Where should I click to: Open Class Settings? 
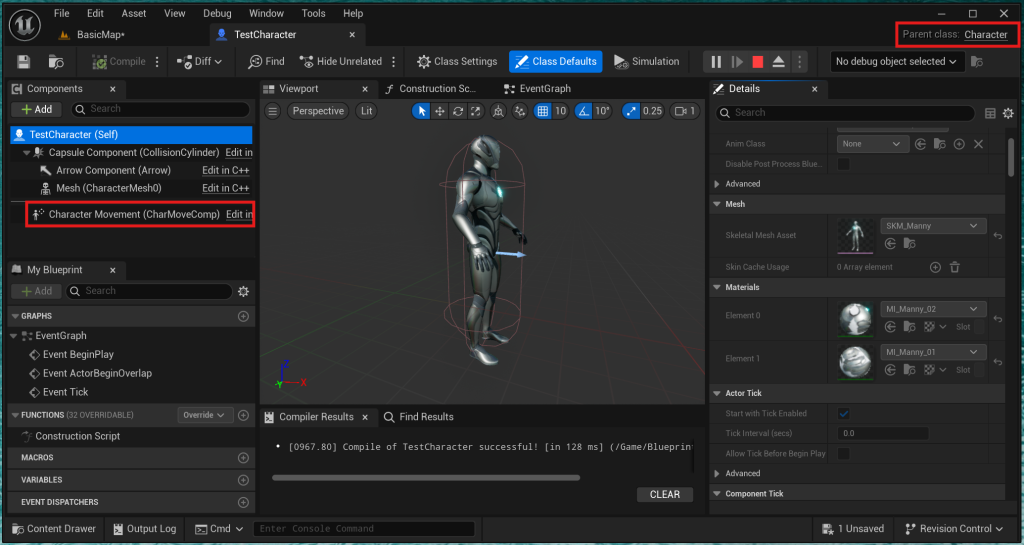pyautogui.click(x=457, y=61)
